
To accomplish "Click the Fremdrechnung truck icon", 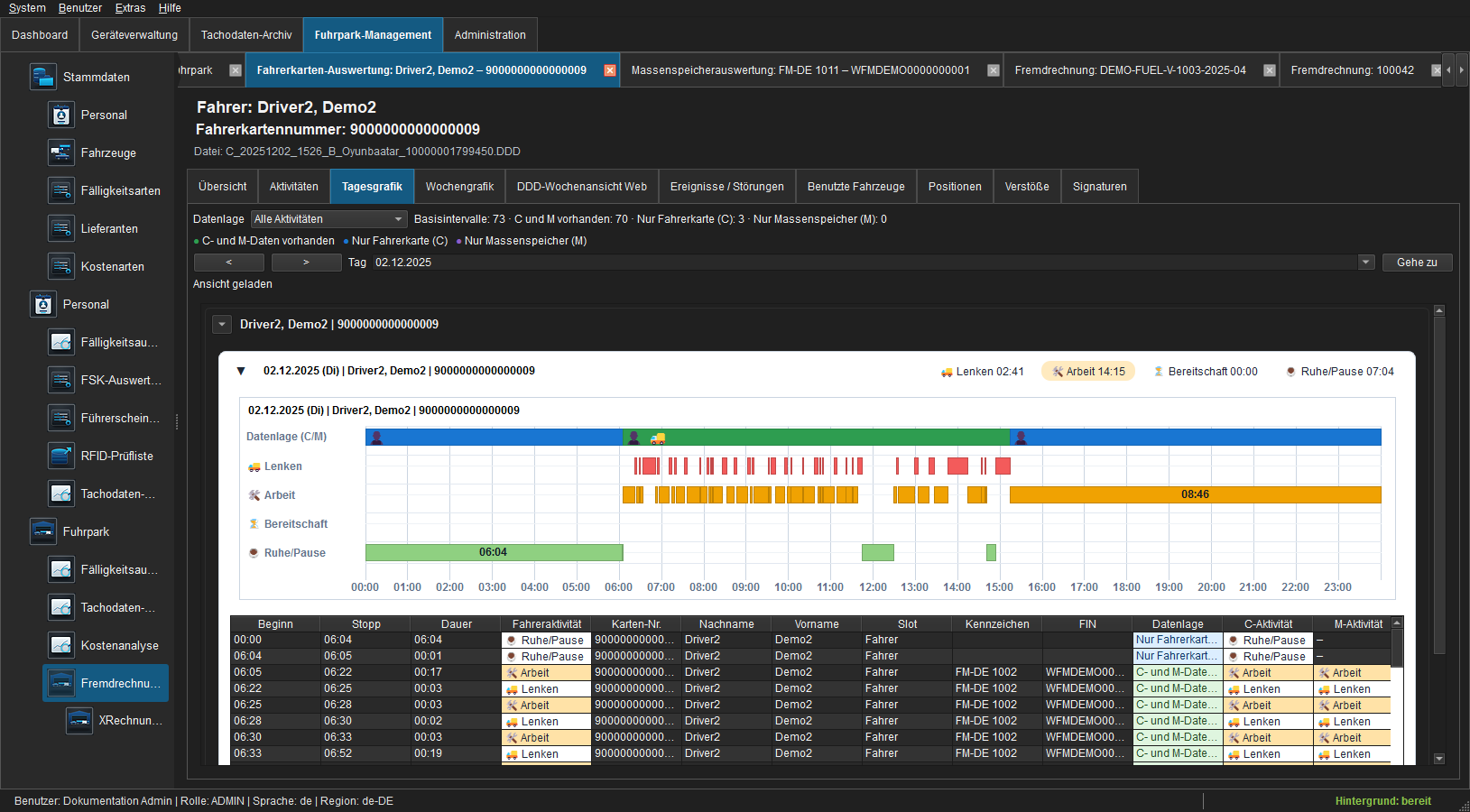I will [60, 683].
